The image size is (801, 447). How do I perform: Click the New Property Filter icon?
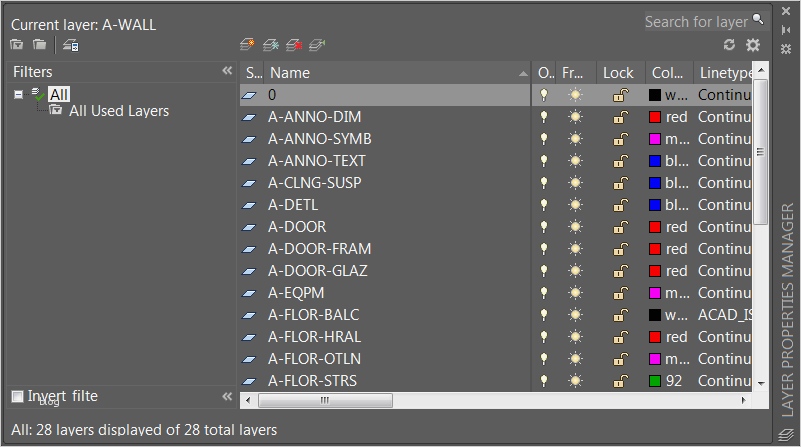tap(16, 45)
